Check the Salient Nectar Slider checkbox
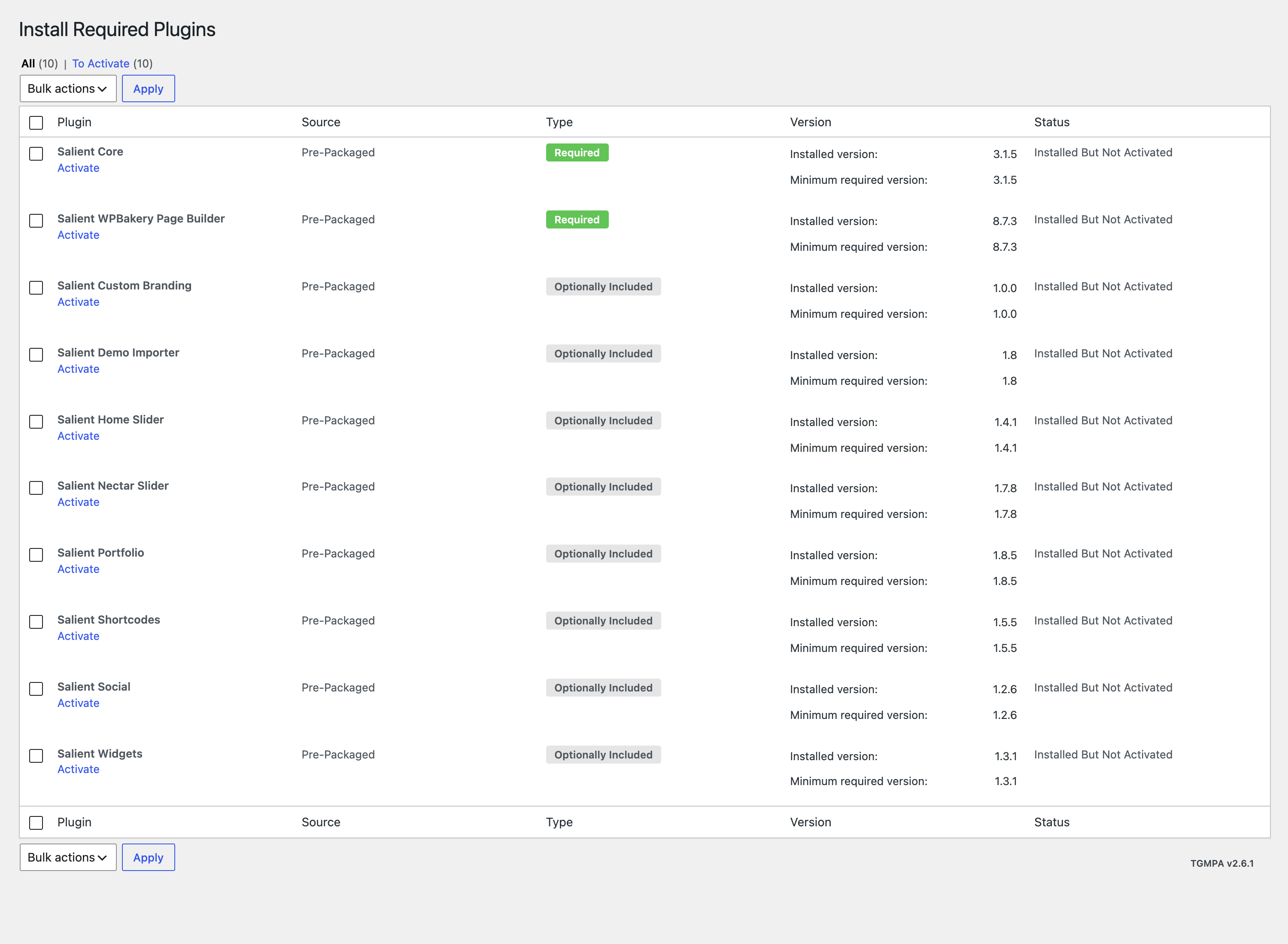 coord(36,488)
